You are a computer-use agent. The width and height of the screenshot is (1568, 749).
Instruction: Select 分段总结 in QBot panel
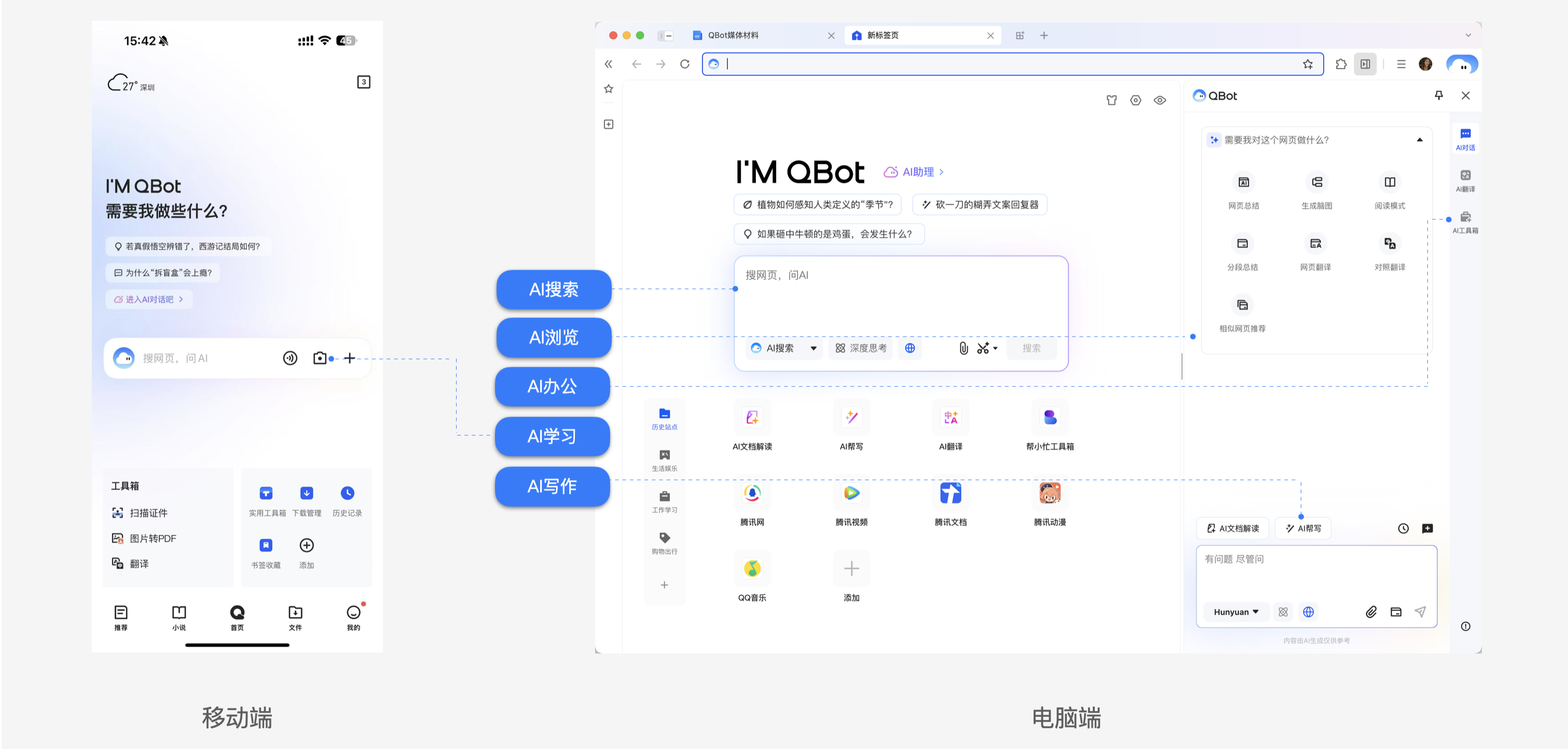1242,253
